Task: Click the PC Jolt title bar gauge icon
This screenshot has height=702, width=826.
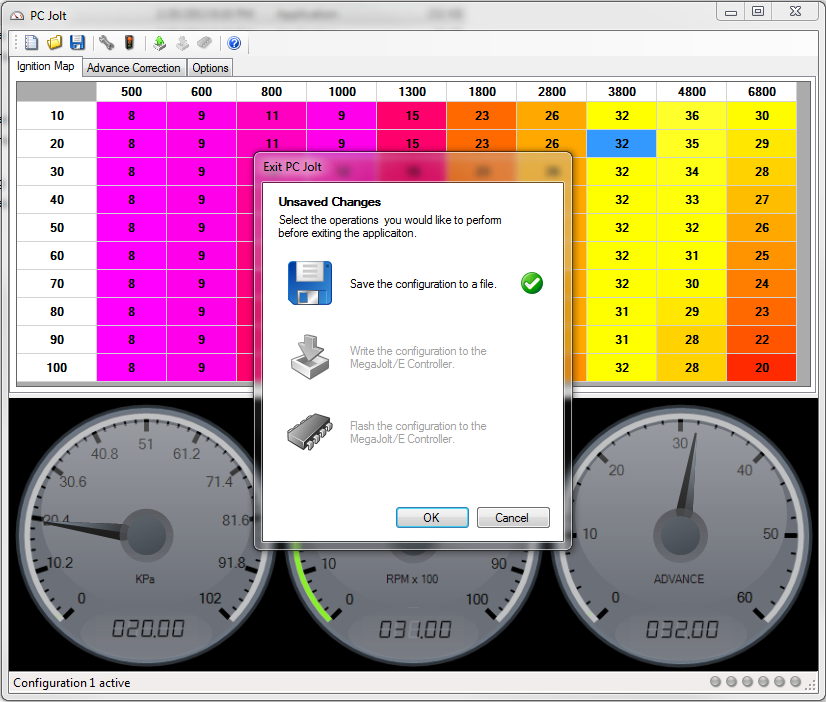Action: click(x=17, y=16)
